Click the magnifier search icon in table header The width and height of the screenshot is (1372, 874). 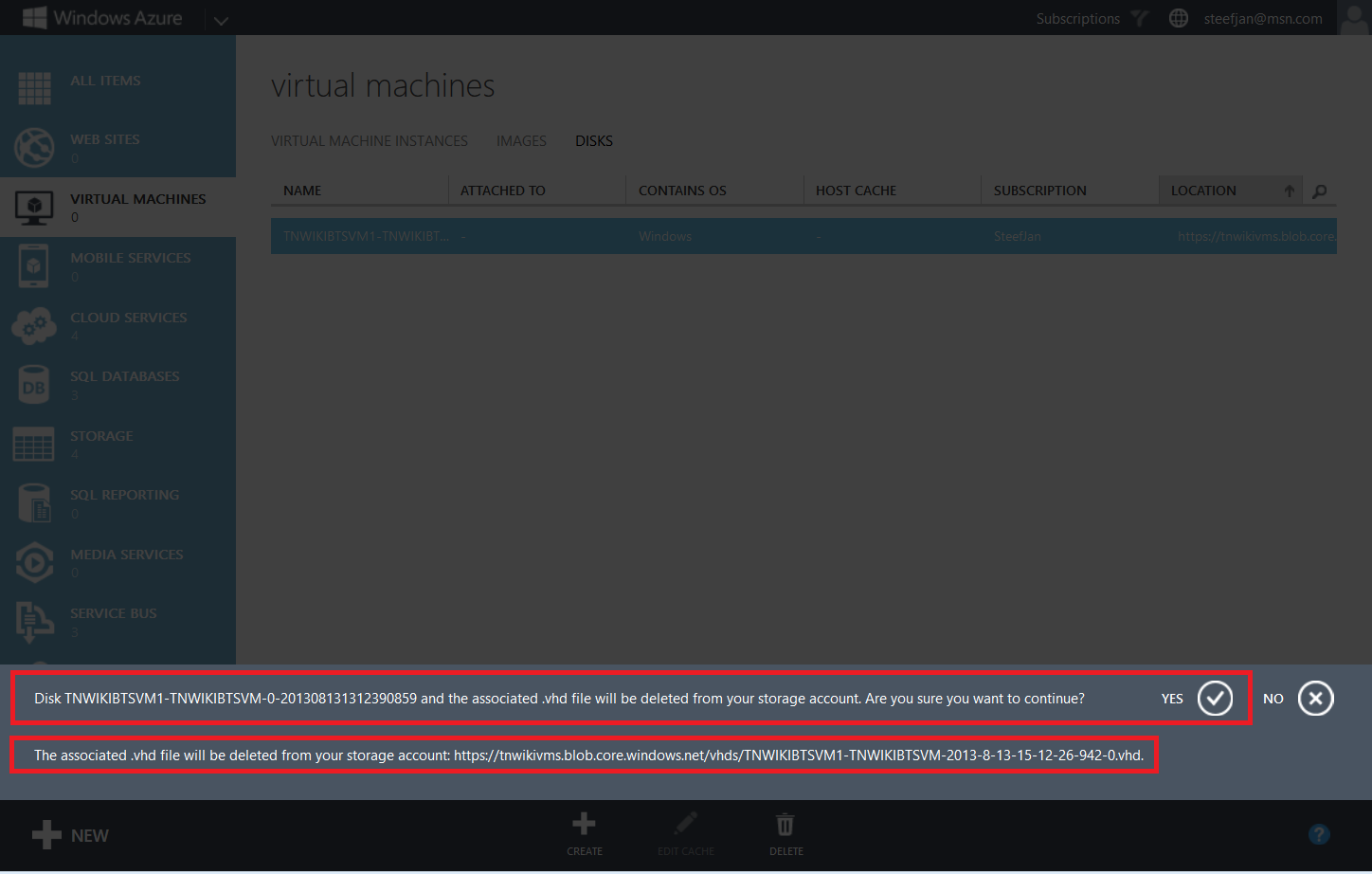tap(1320, 191)
